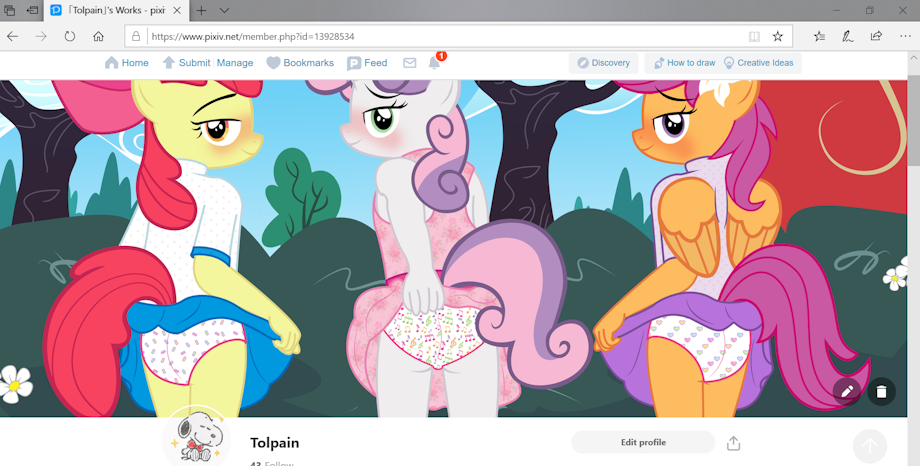Click the share icon beside Edit profile
Image resolution: width=920 pixels, height=466 pixels.
(733, 443)
